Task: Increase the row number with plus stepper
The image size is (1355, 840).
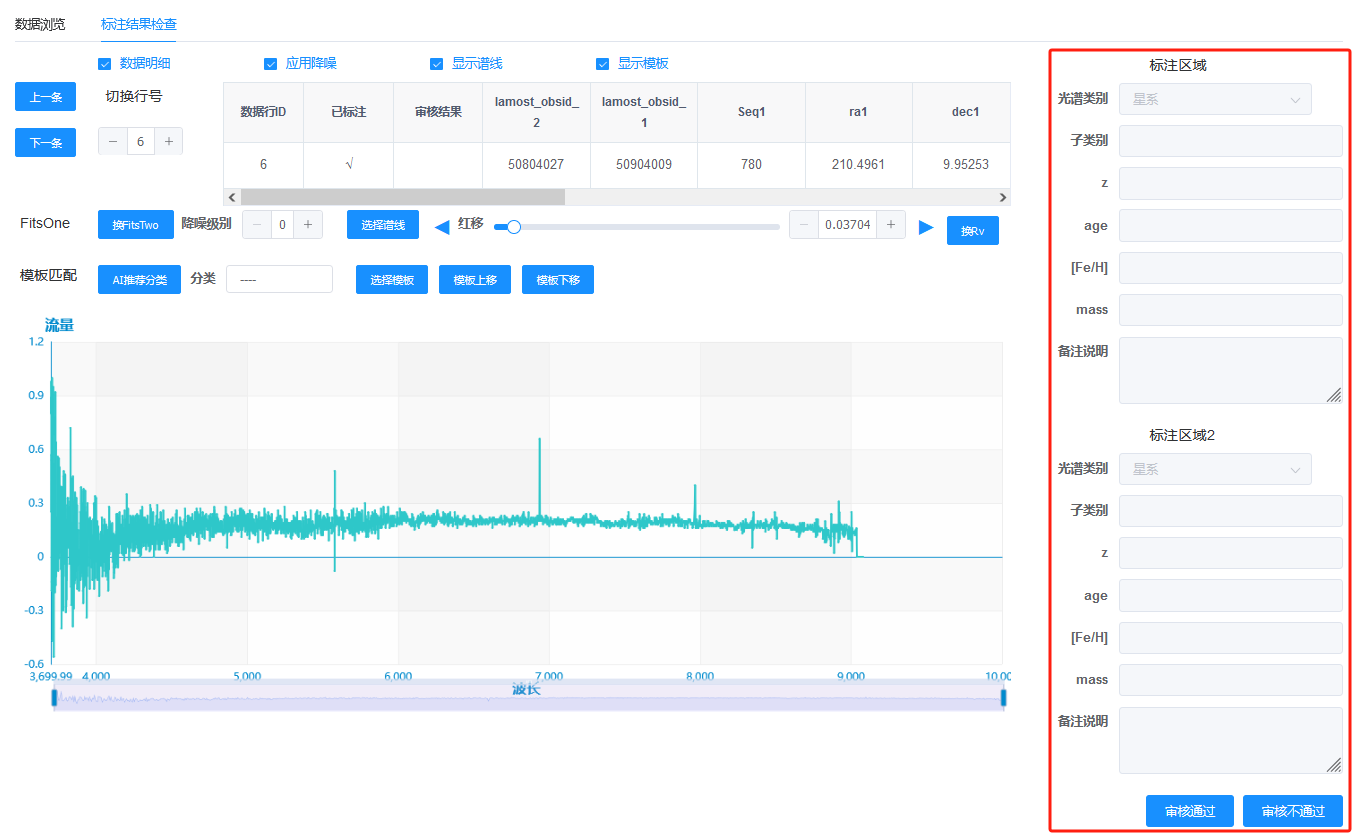Action: tap(168, 142)
